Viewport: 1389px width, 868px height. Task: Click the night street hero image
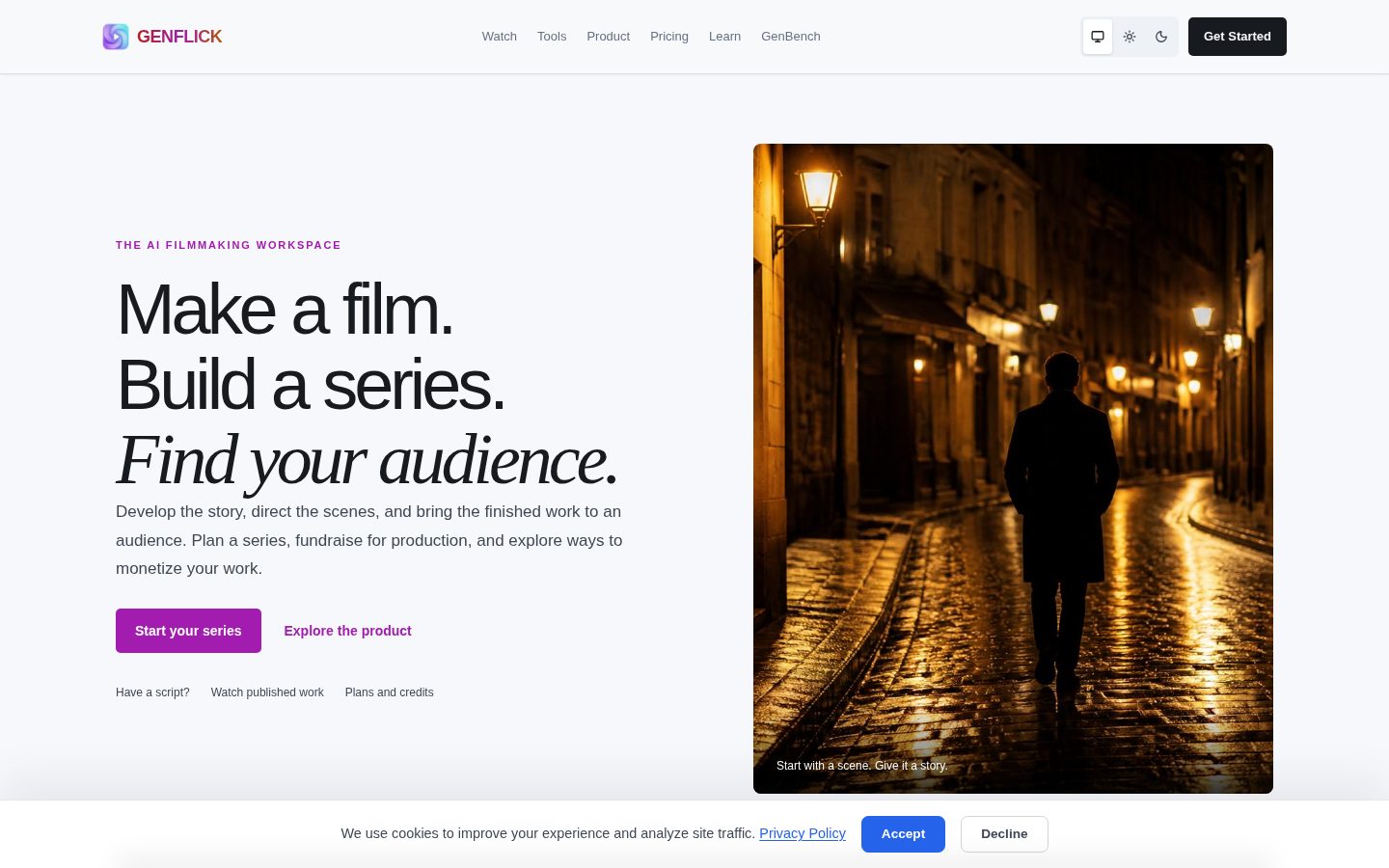(1013, 469)
